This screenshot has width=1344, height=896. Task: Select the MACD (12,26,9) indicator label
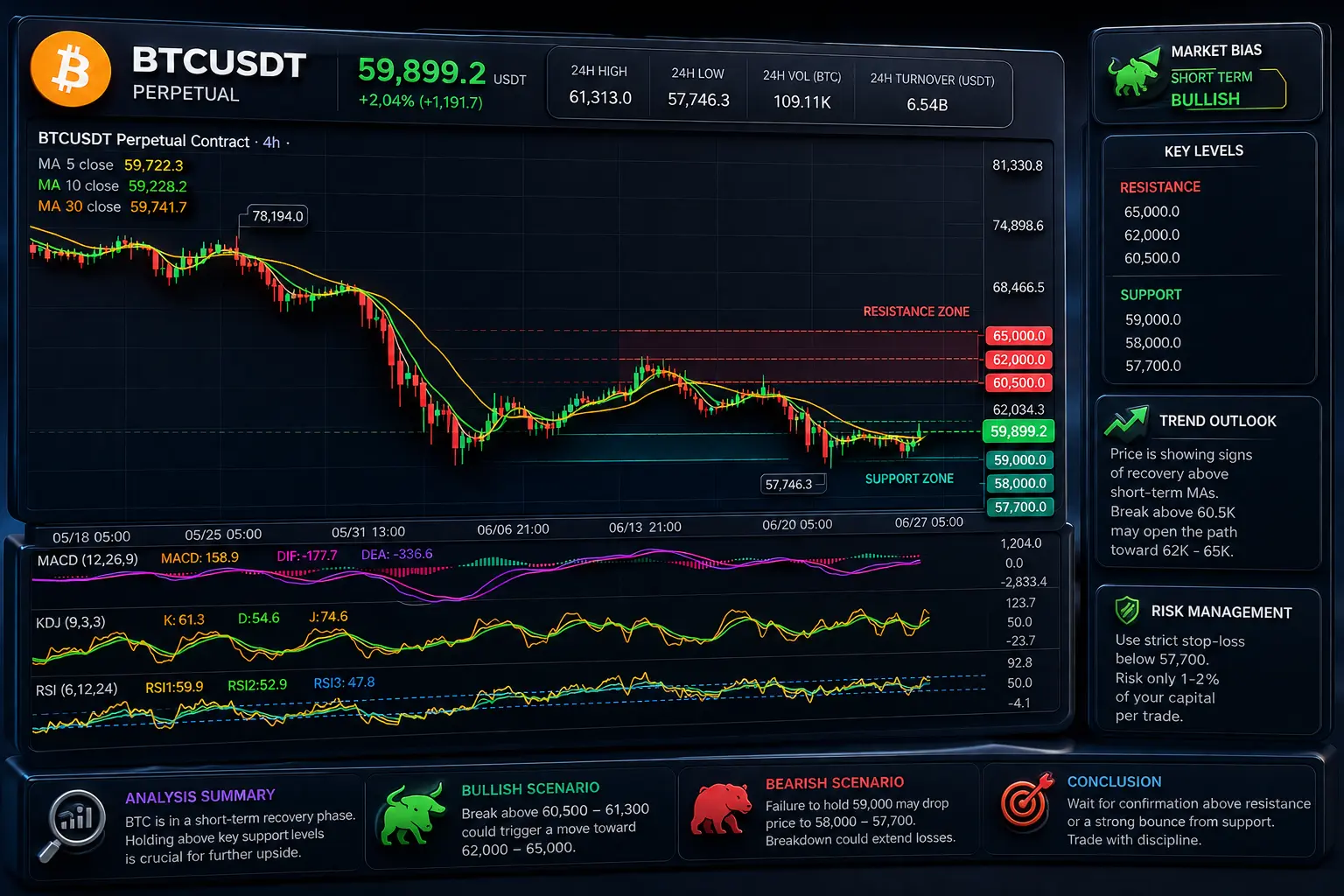click(87, 560)
